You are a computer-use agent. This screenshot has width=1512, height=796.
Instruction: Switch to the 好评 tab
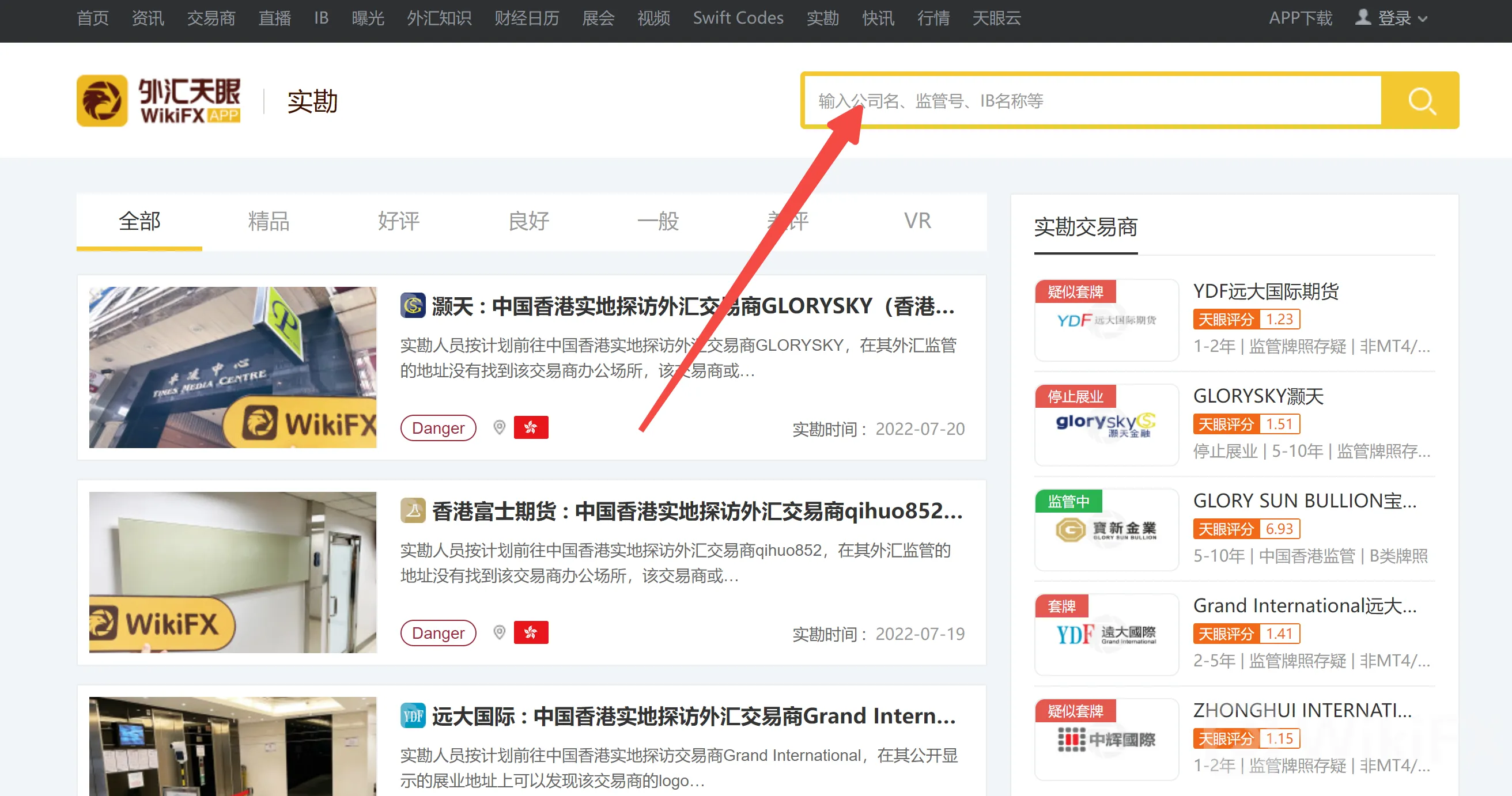click(x=399, y=221)
